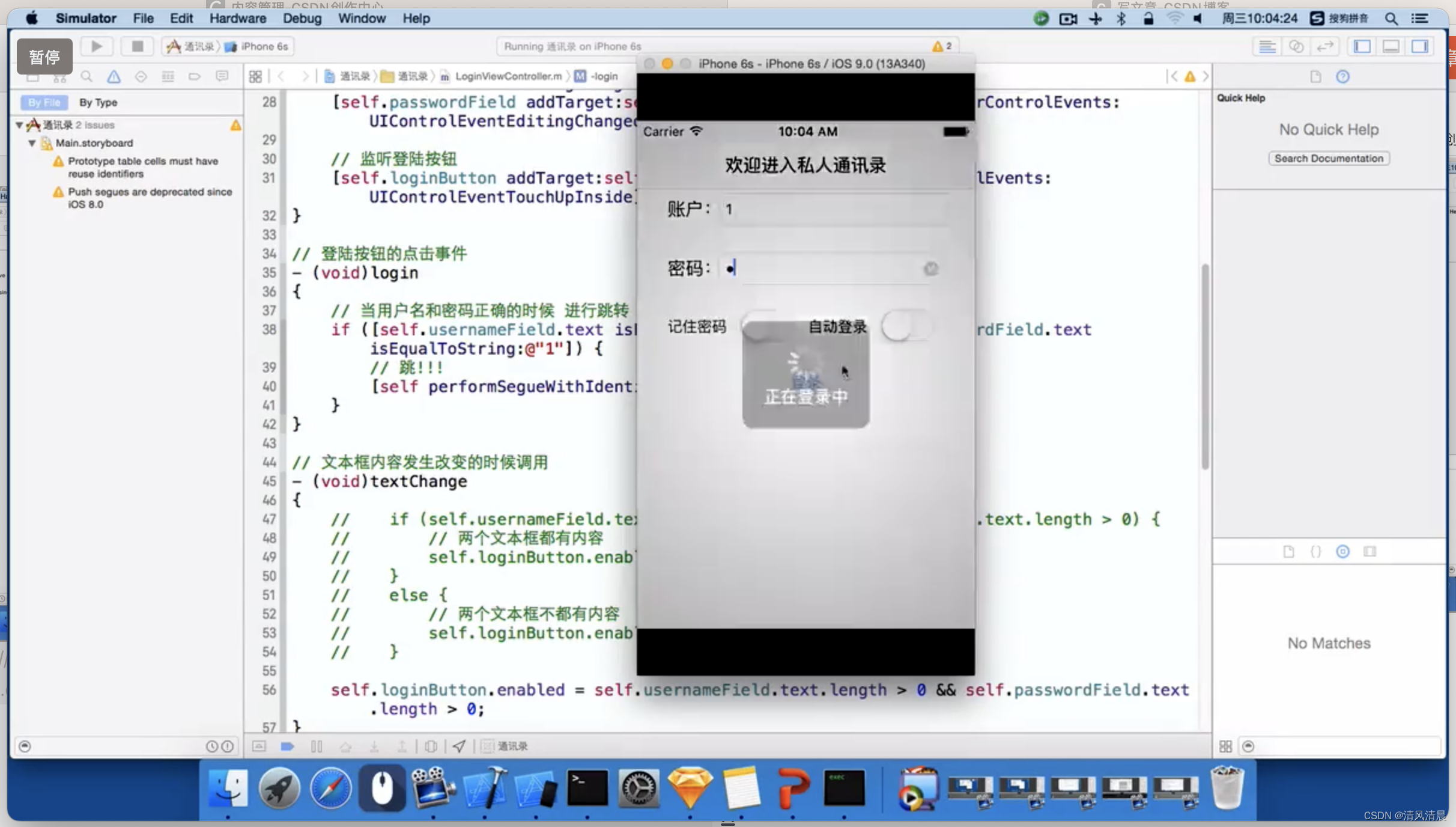The image size is (1456, 827).
Task: Show the file template library icon
Action: (1288, 551)
